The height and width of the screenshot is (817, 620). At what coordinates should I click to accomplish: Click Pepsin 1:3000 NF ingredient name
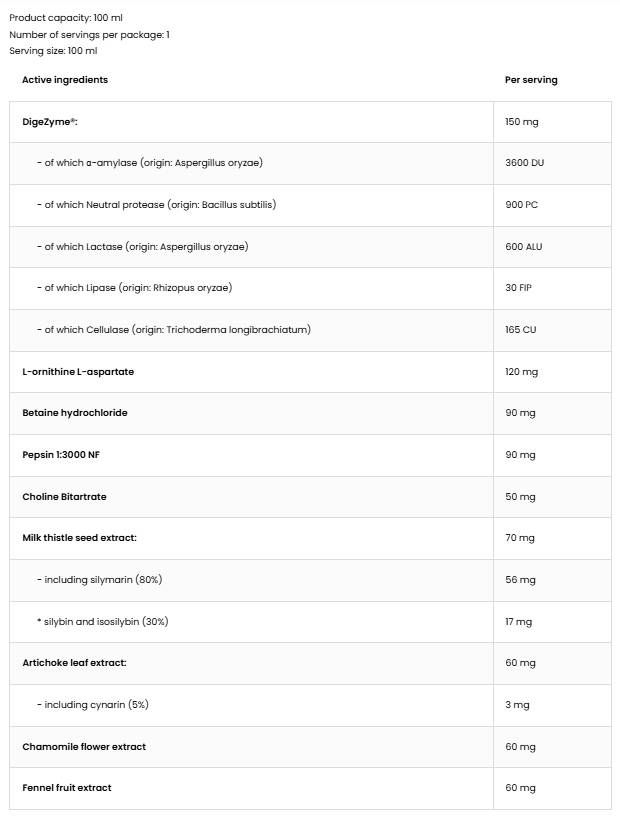click(x=61, y=455)
